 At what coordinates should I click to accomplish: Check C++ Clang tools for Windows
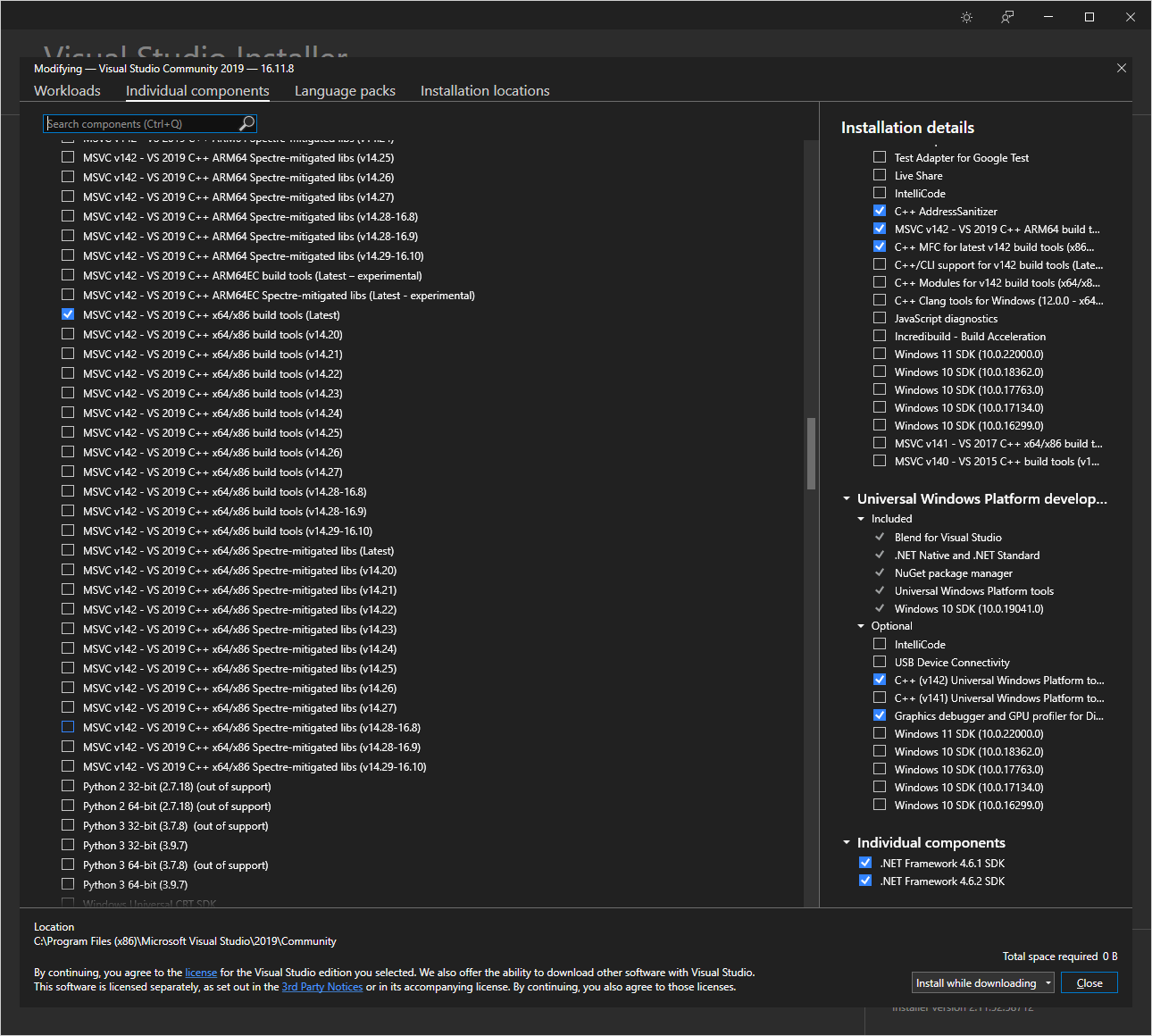(x=880, y=300)
